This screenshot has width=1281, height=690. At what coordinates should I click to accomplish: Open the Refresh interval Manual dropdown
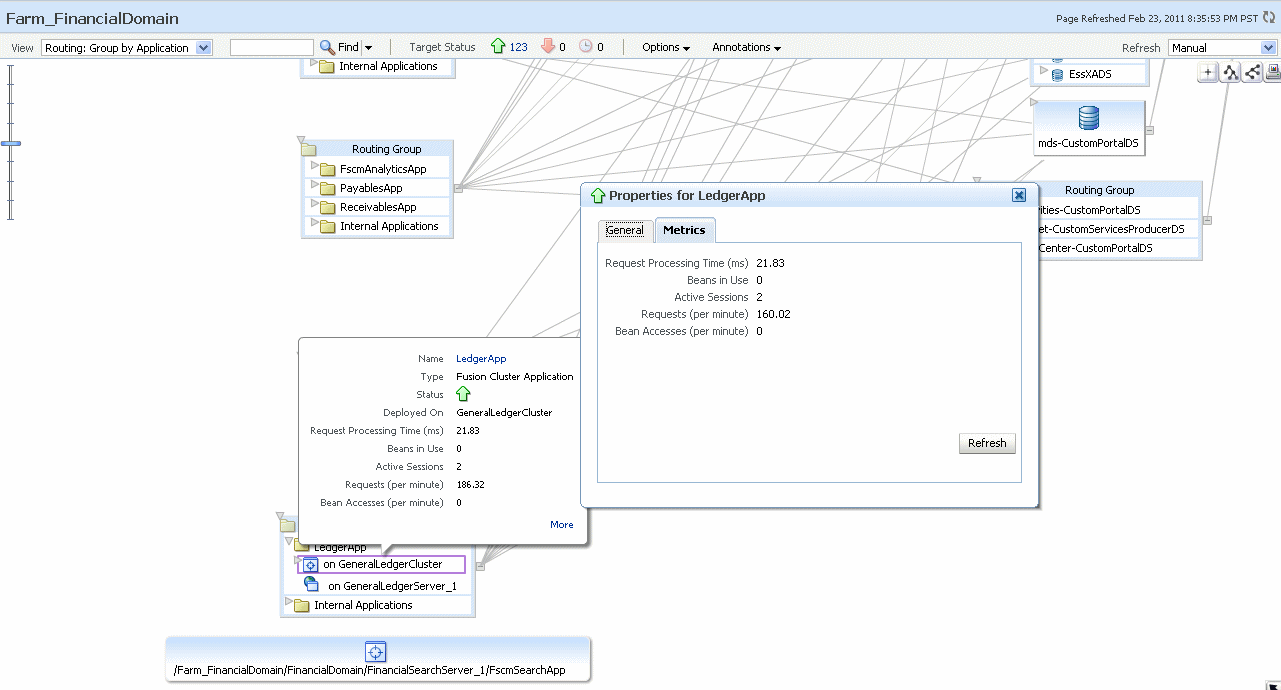1222,48
